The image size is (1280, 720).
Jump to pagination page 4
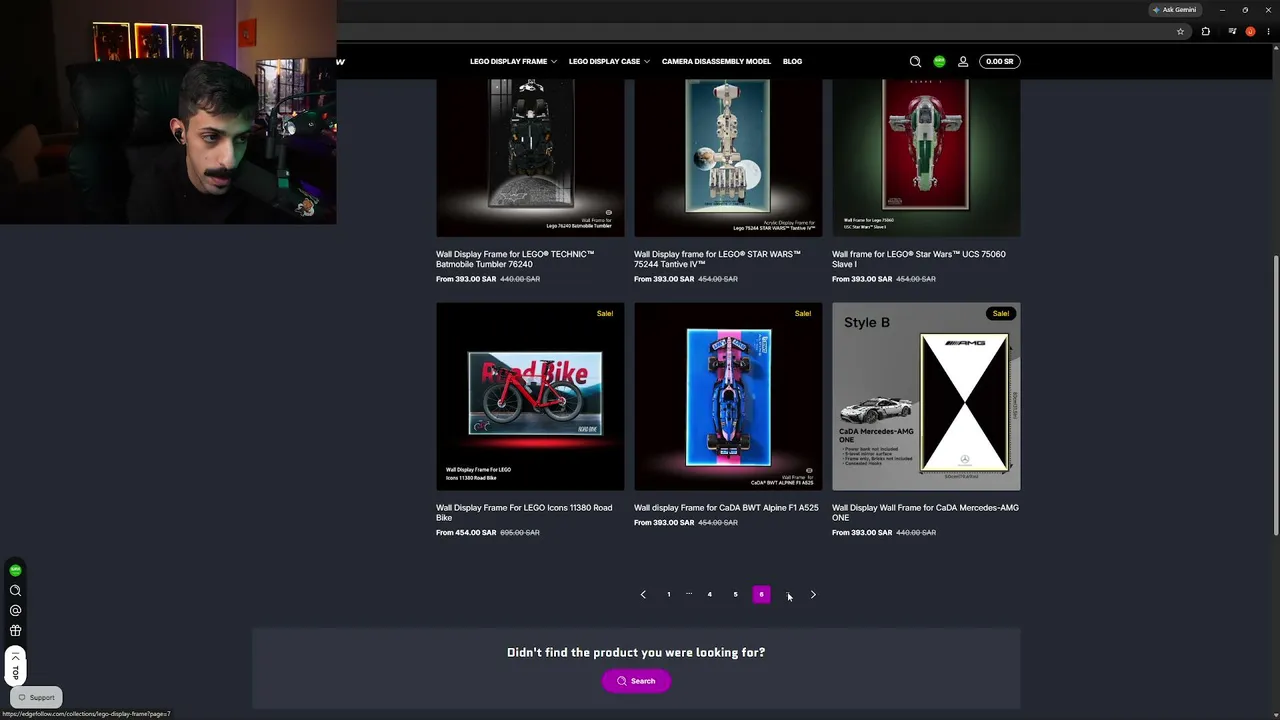[710, 595]
